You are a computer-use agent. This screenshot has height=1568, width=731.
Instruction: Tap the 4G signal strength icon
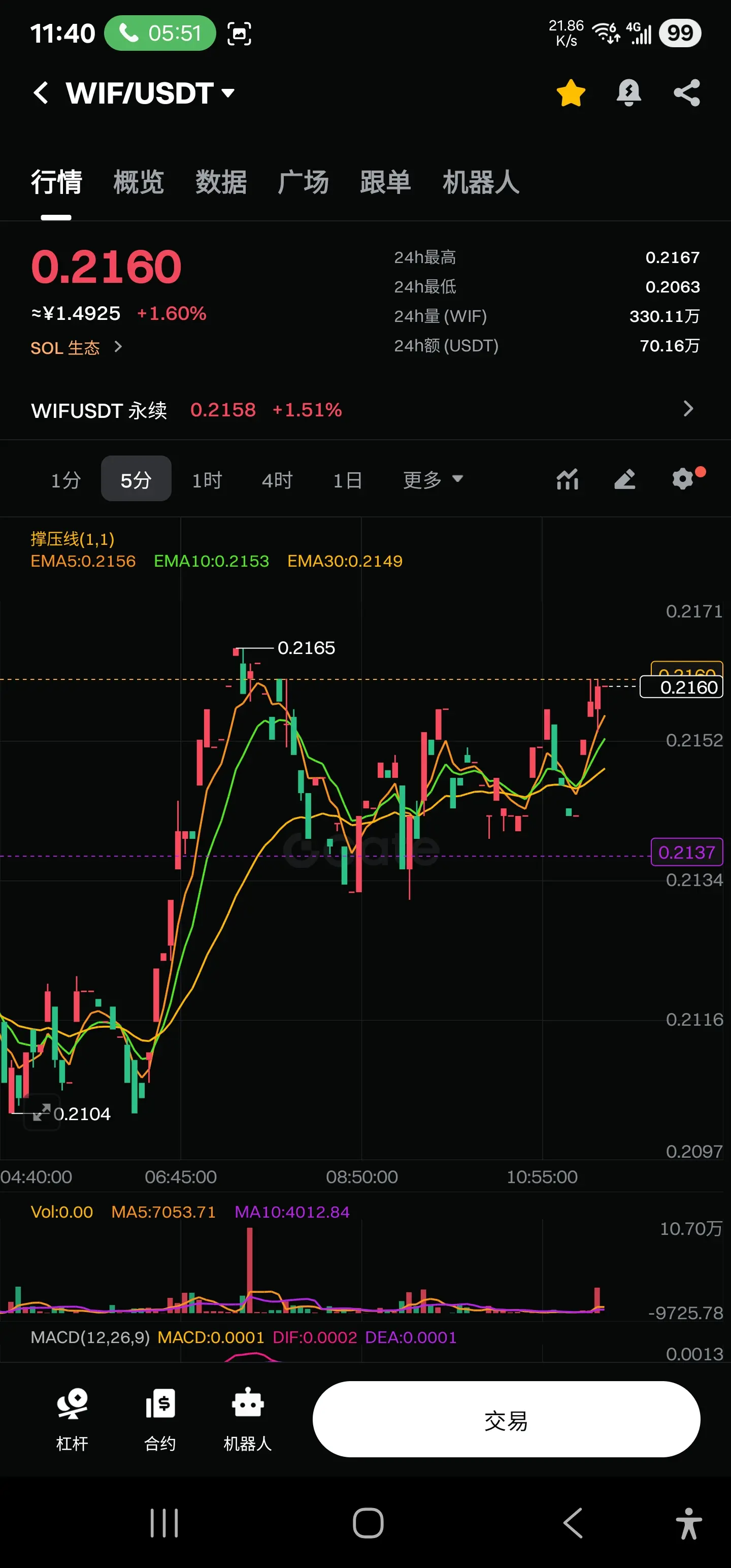click(x=639, y=33)
